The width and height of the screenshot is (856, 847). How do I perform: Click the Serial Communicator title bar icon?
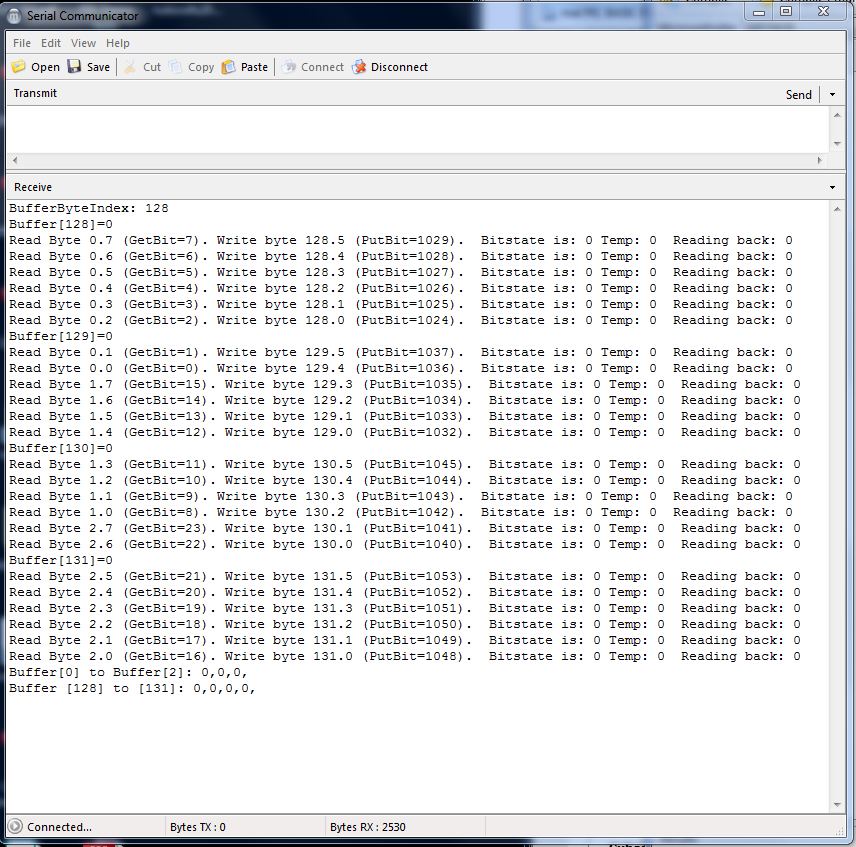(14, 16)
